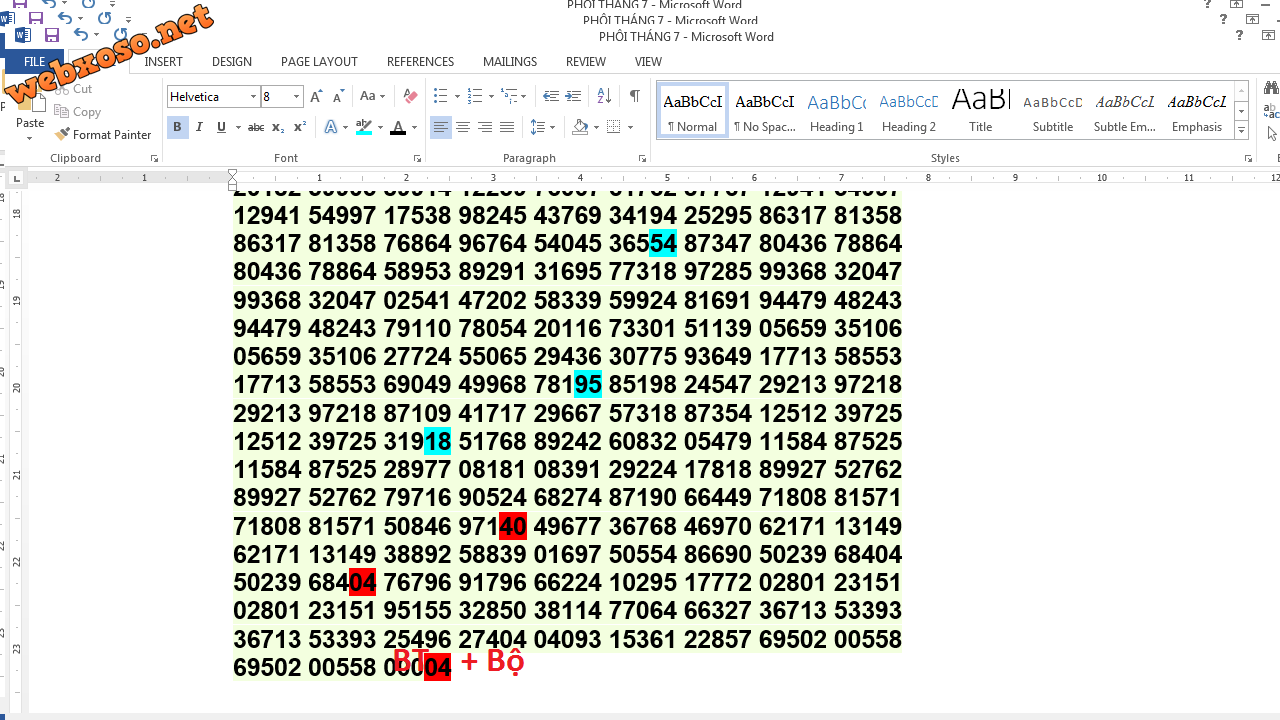
Task: Apply strikethrough to the text
Action: 256,128
